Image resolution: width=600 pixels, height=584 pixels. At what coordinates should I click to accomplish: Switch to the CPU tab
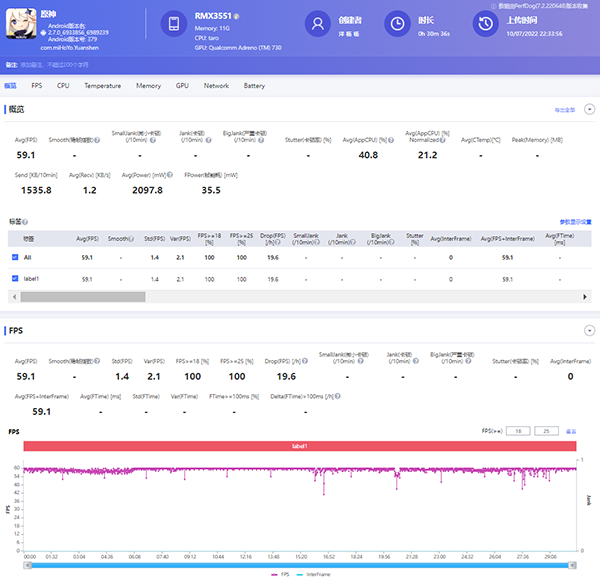point(63,86)
